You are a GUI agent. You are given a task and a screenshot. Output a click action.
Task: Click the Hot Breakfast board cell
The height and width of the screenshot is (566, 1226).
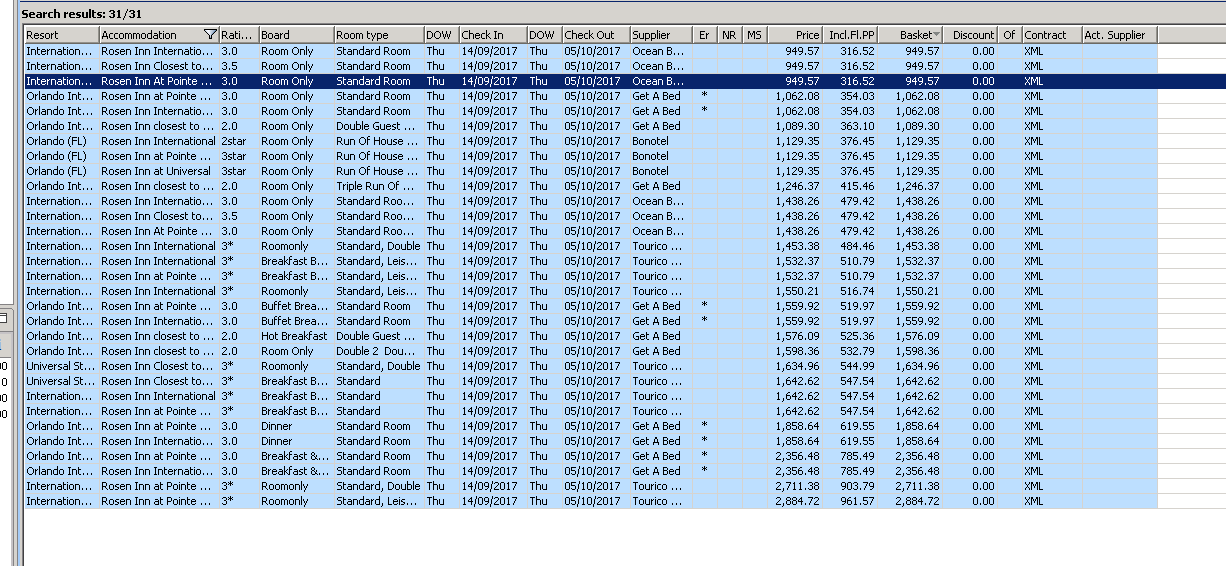coord(294,336)
